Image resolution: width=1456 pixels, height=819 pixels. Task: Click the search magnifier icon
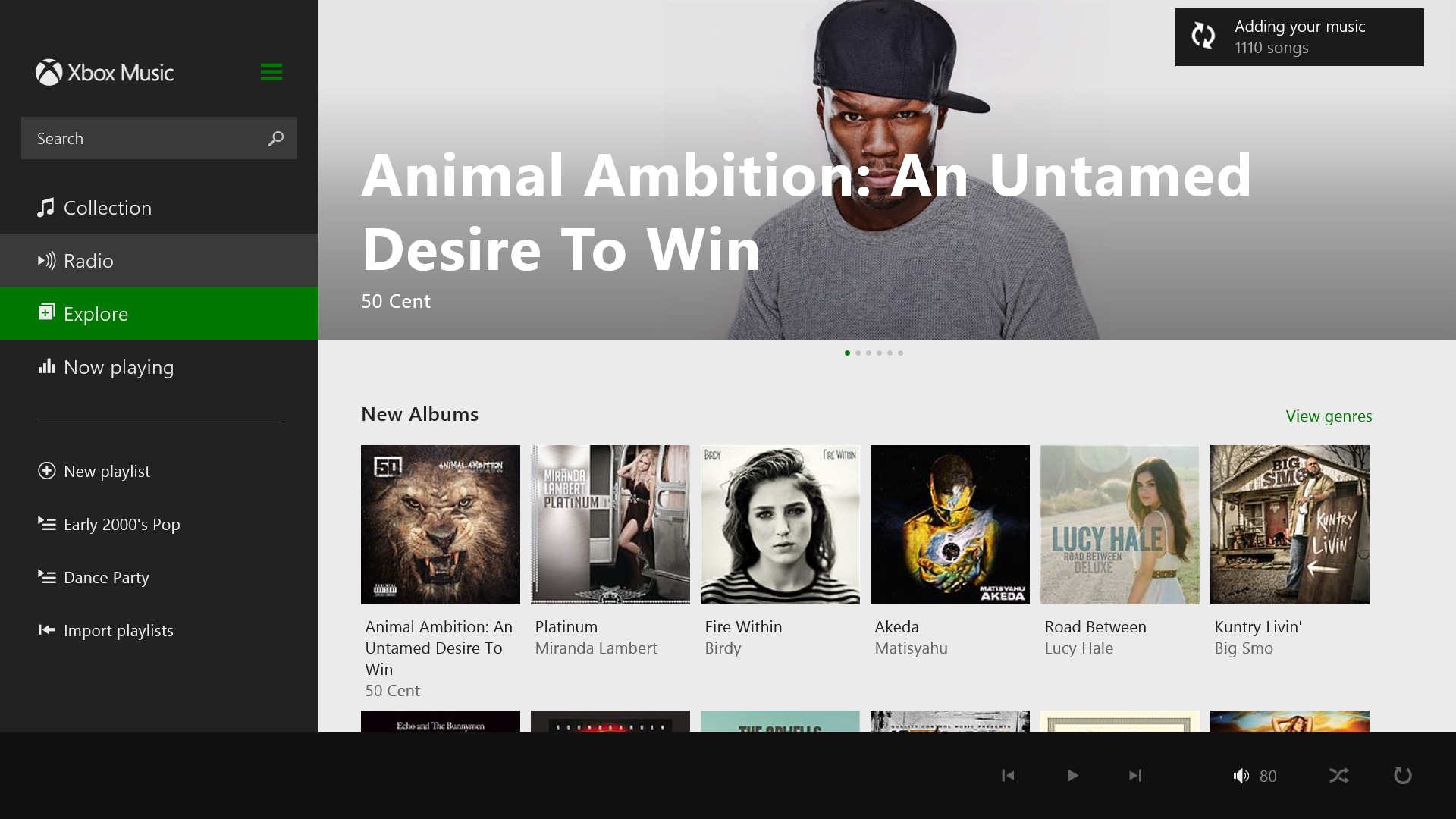click(x=276, y=138)
